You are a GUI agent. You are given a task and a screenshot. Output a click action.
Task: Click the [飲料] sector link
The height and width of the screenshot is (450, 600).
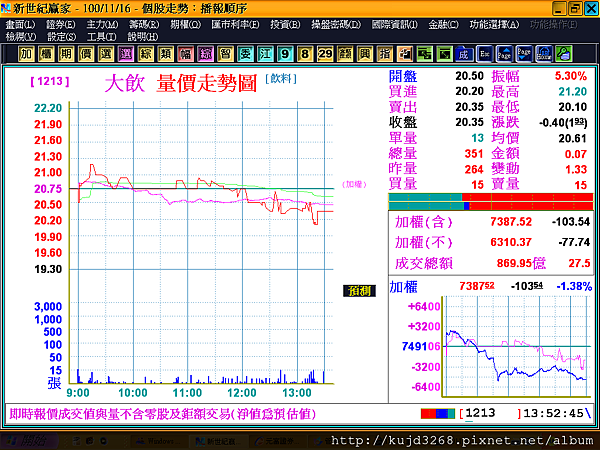coord(281,78)
